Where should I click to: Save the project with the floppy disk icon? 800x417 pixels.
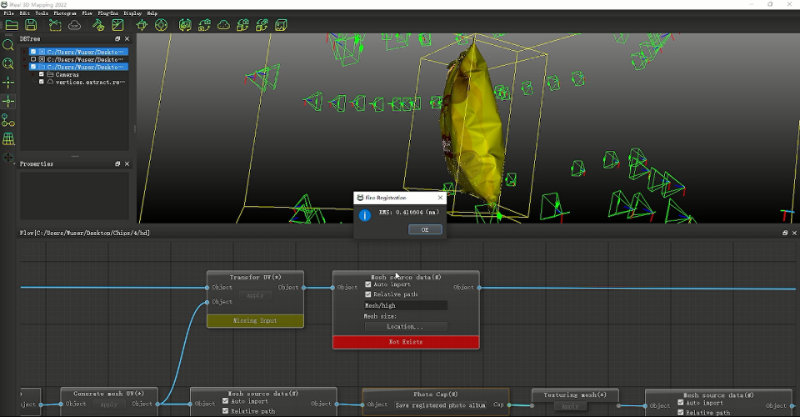(x=31, y=24)
